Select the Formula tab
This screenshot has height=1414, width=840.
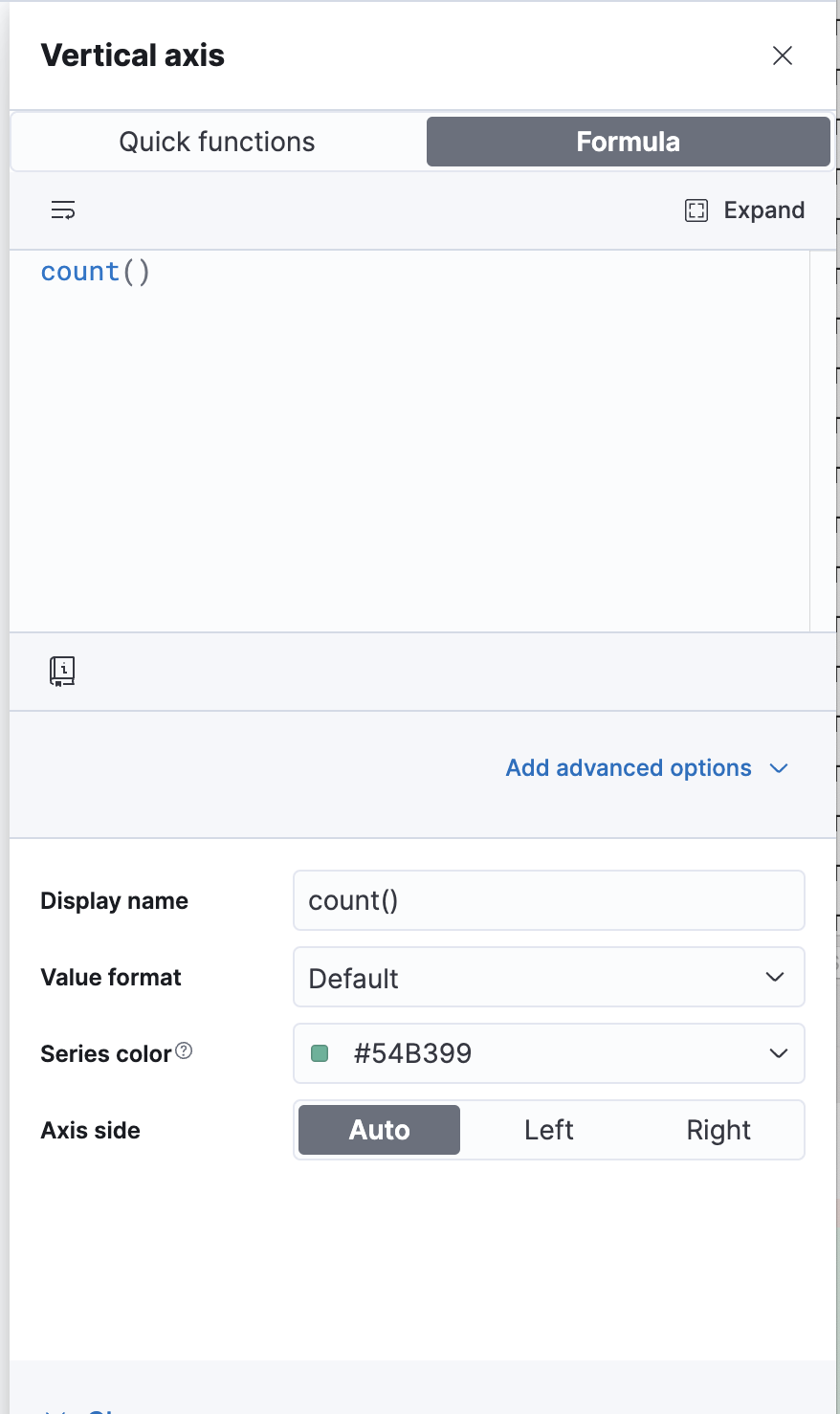629,142
